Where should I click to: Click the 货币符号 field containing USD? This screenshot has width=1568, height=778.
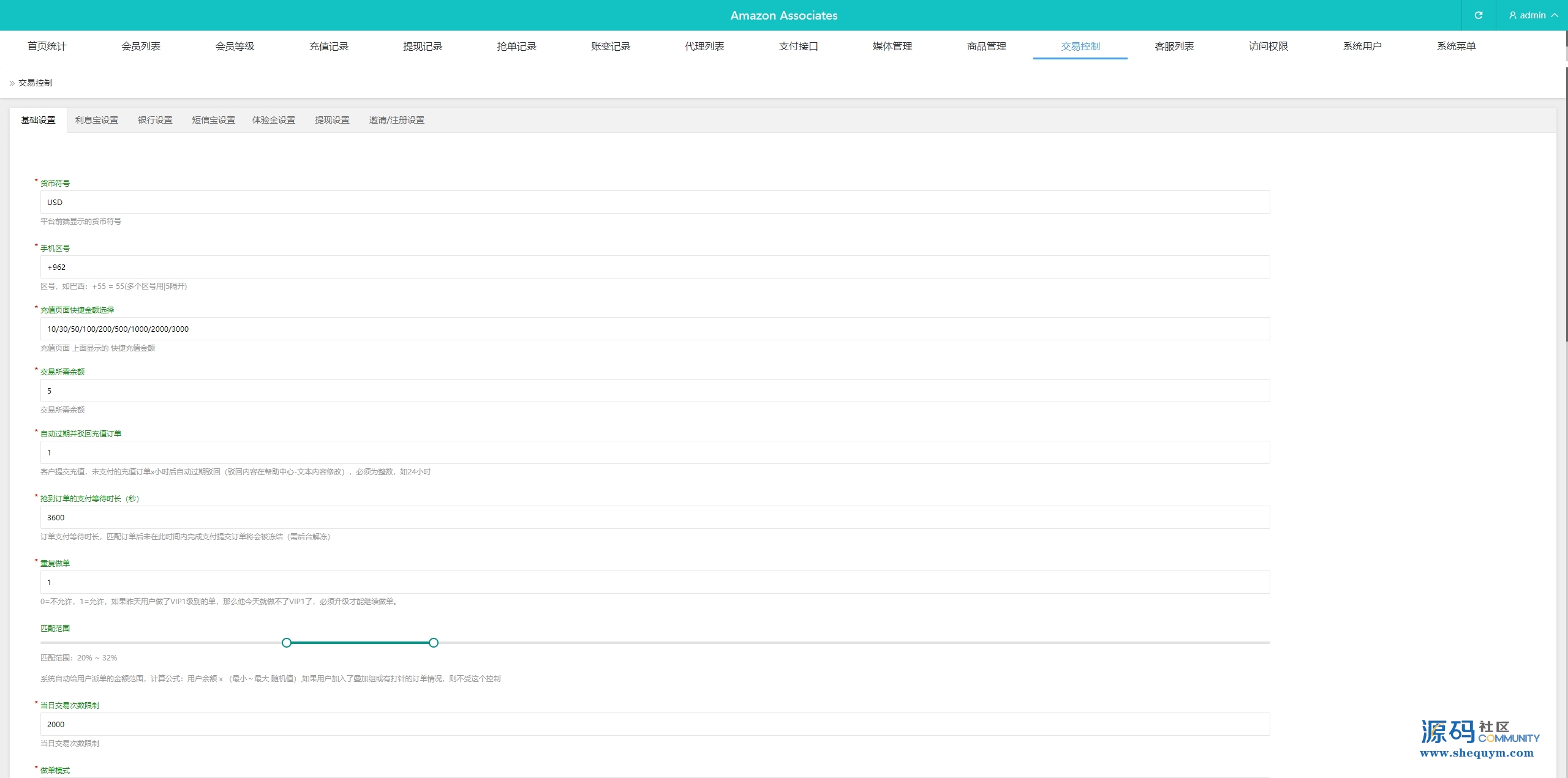[x=655, y=203]
